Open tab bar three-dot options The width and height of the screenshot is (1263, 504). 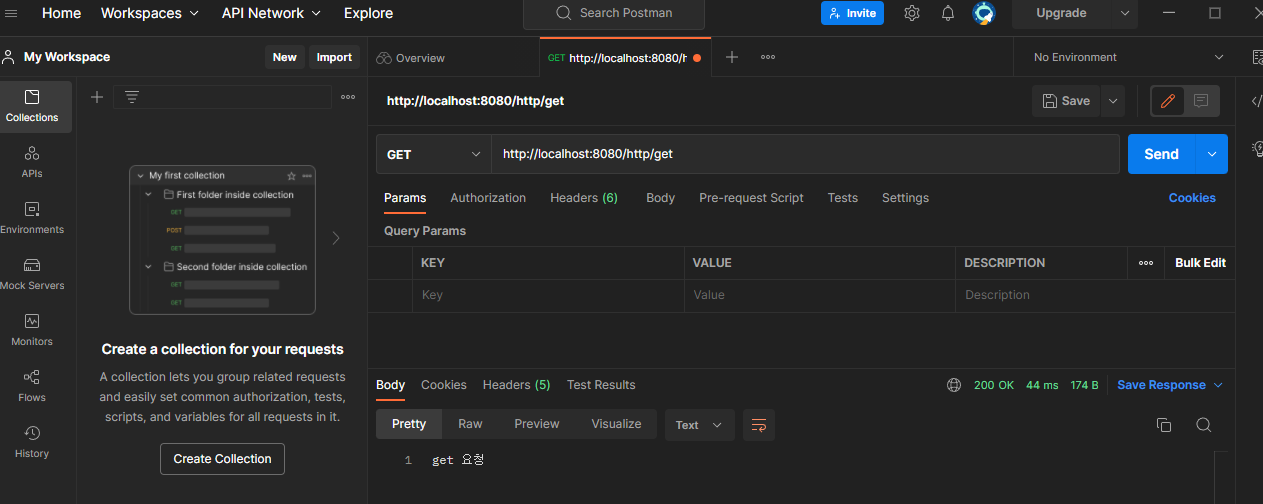(x=768, y=57)
